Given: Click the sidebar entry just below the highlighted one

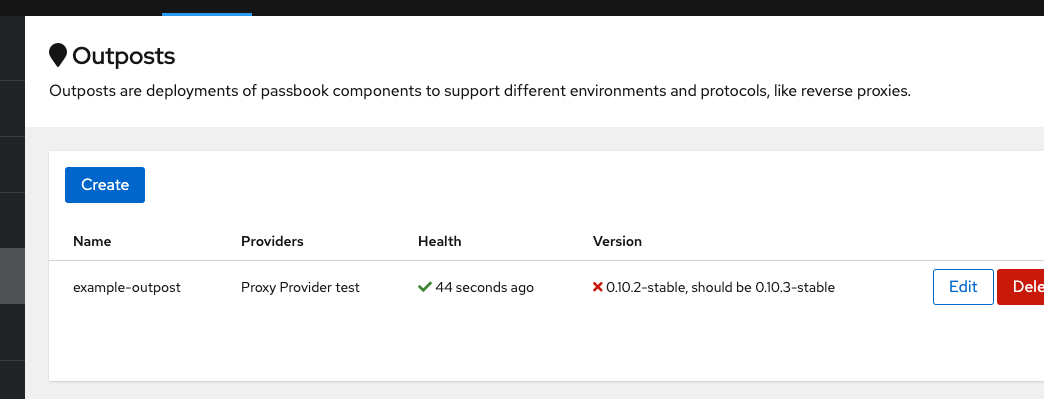Looking at the screenshot, I should click(12, 332).
